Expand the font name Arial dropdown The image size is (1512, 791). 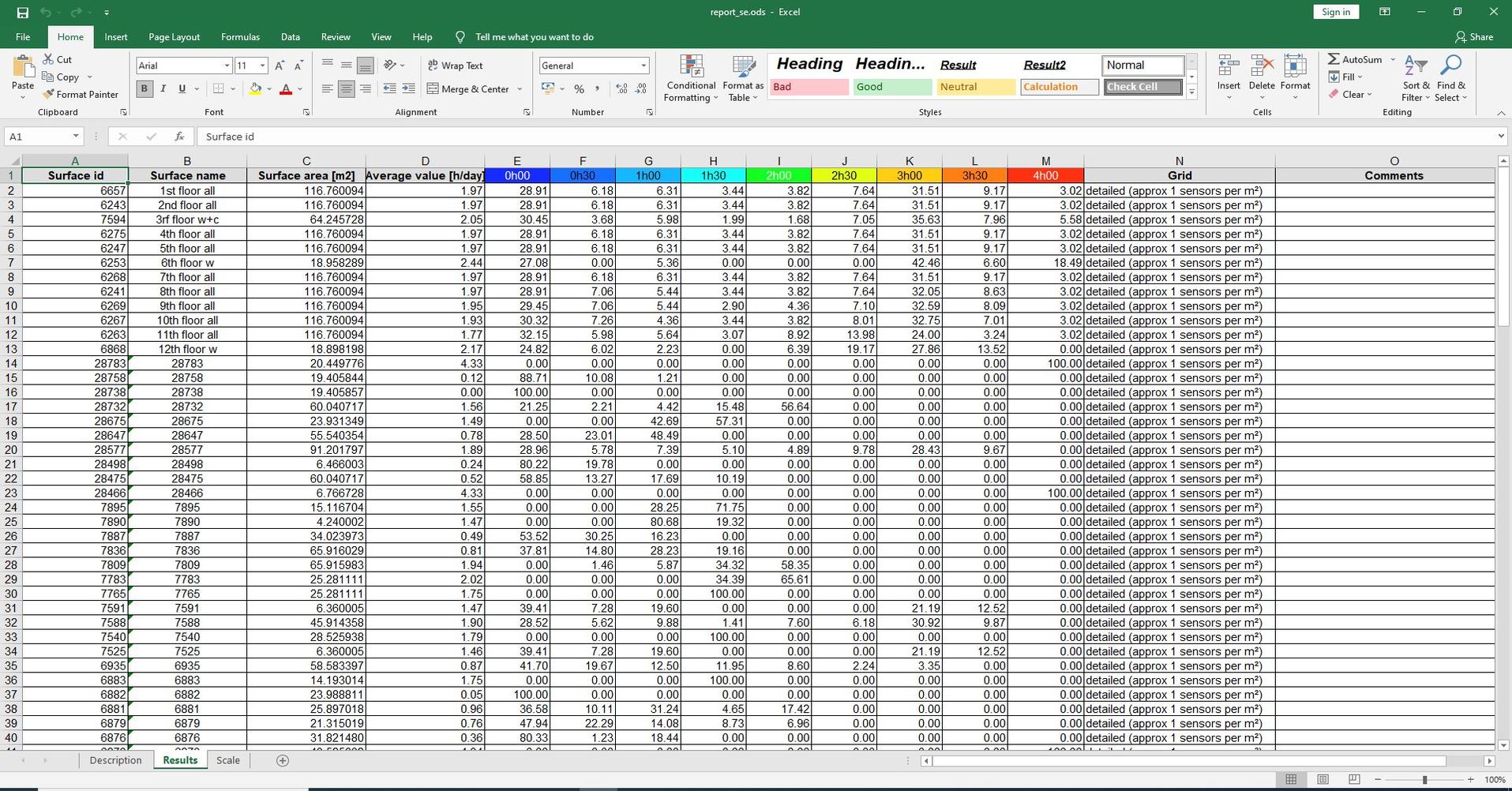coord(227,66)
